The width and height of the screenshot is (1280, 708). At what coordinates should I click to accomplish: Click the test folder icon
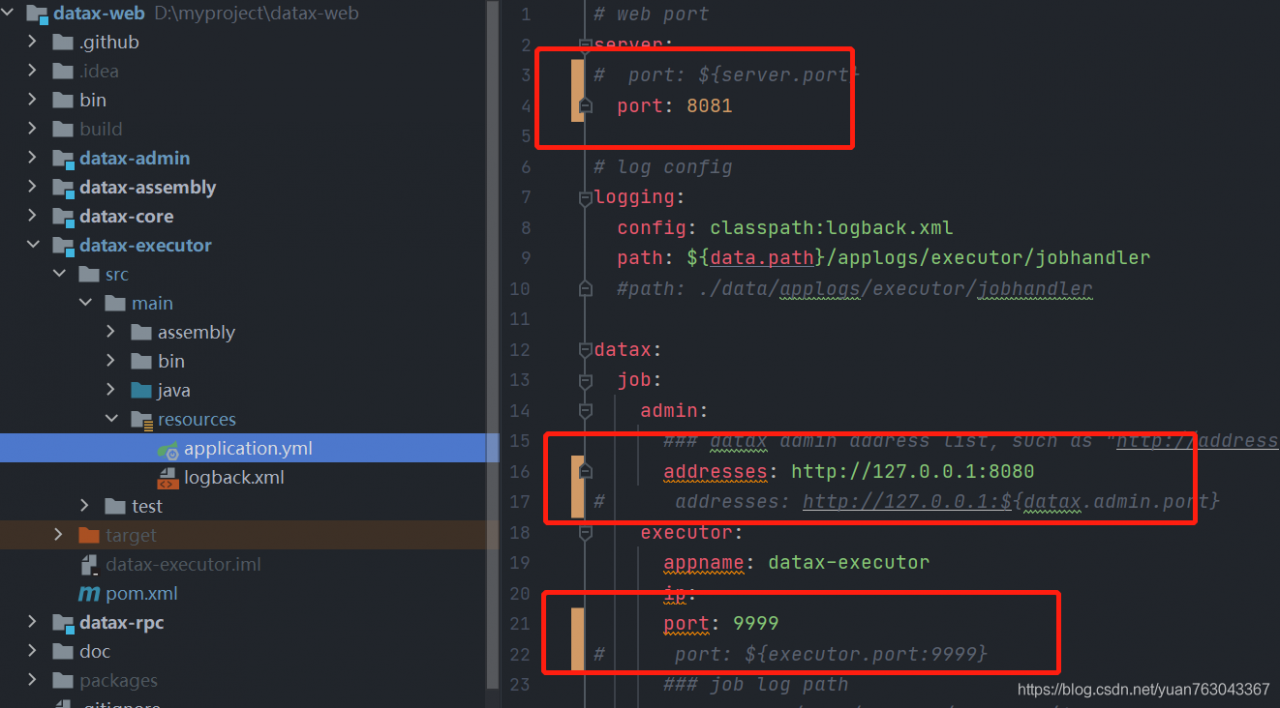click(x=115, y=506)
